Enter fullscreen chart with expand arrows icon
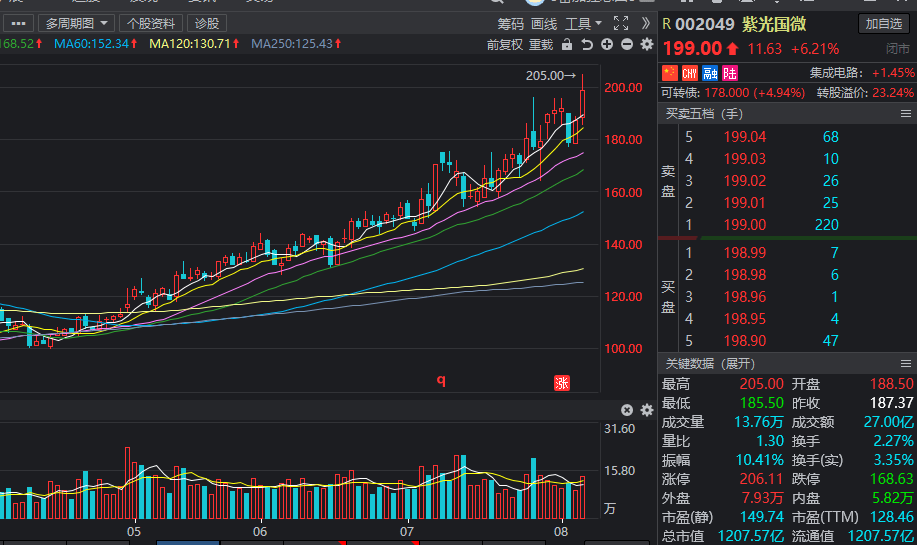 point(620,23)
